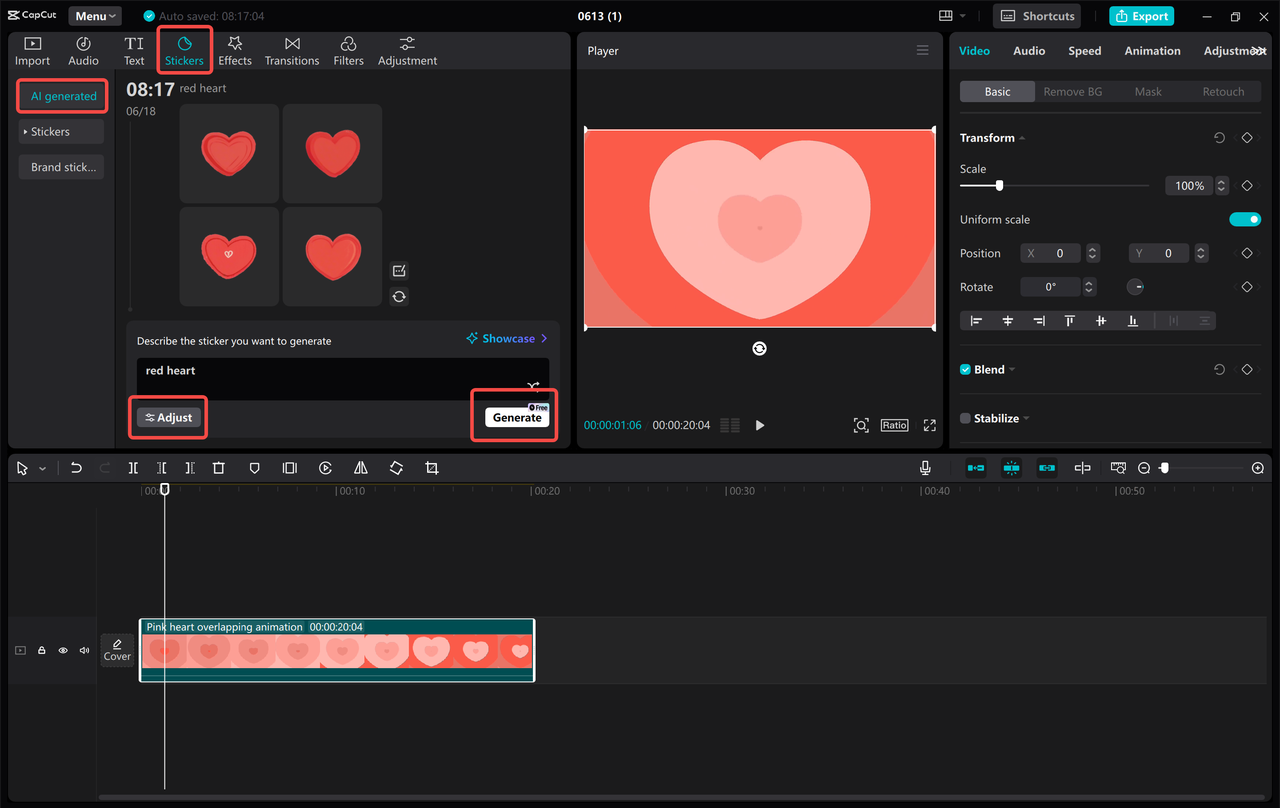Click the regenerate icon under the sticker thumbnails
1280x808 pixels.
coord(399,296)
